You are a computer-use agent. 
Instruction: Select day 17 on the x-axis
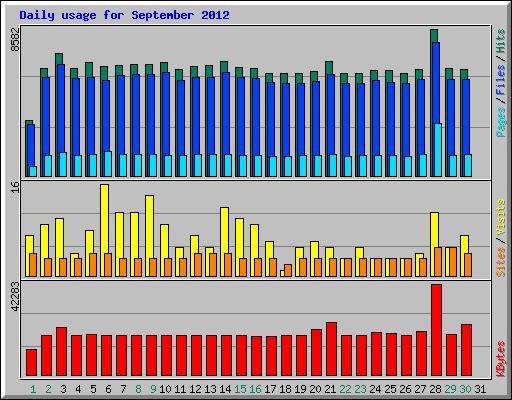270,389
